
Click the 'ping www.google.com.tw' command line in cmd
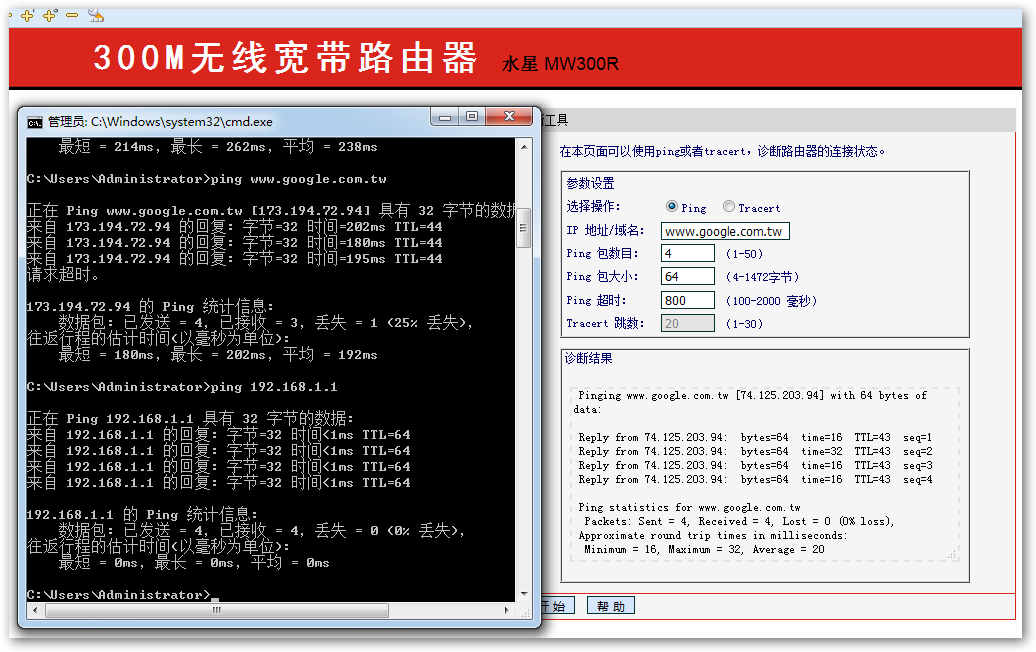[x=206, y=179]
